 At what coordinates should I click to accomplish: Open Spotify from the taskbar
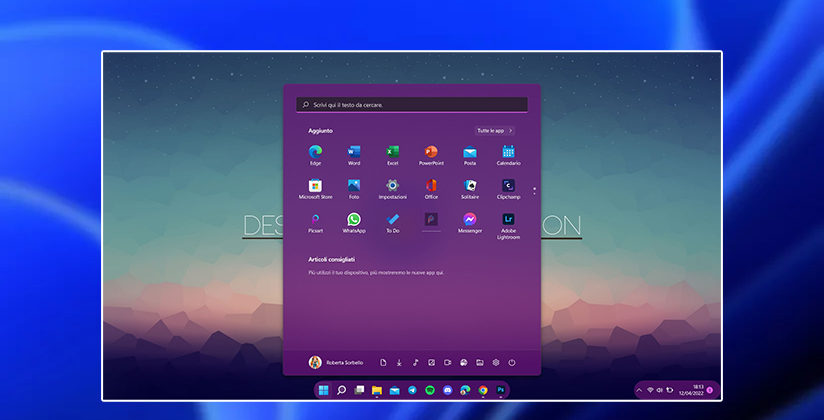(429, 389)
